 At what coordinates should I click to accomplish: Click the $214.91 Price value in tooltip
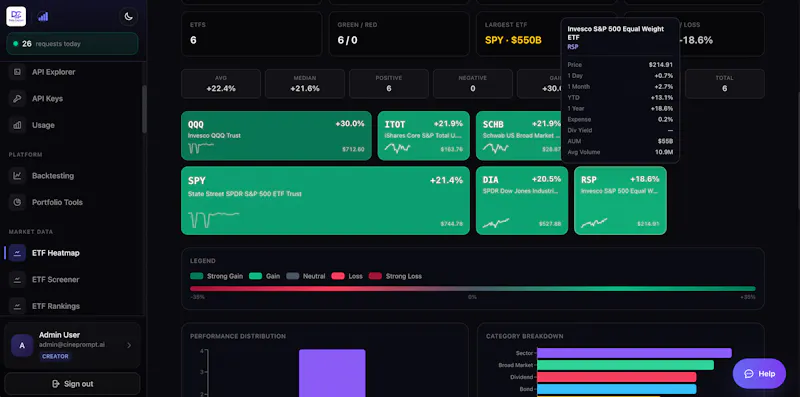coord(661,65)
